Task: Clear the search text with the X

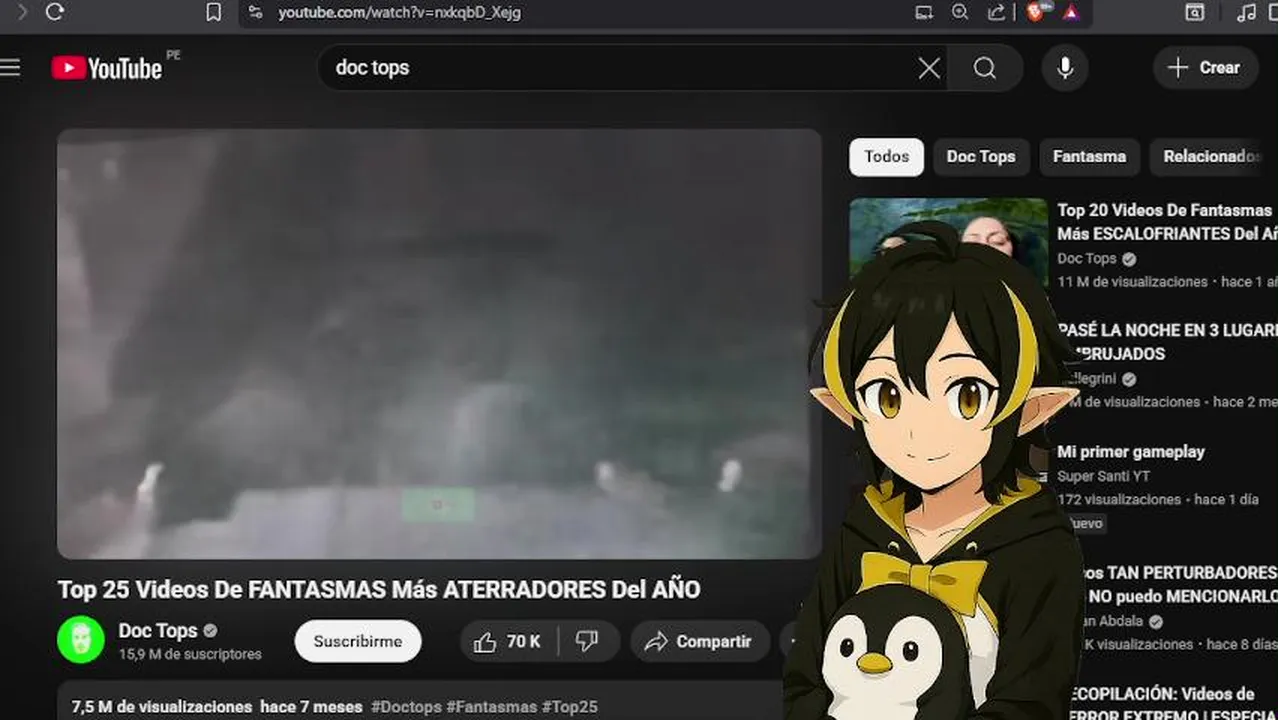Action: (x=929, y=68)
